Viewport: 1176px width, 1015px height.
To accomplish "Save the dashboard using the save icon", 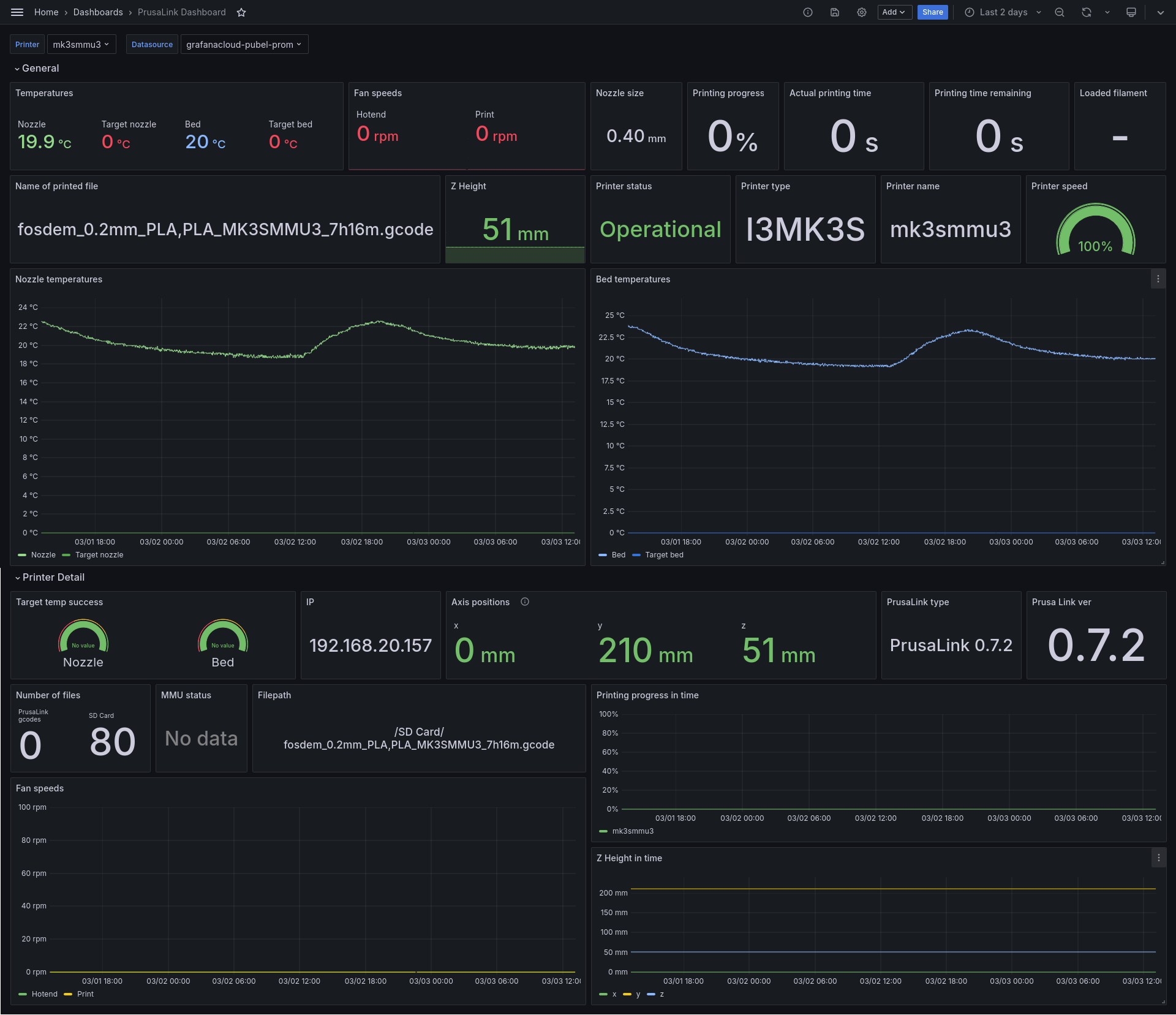I will click(834, 12).
